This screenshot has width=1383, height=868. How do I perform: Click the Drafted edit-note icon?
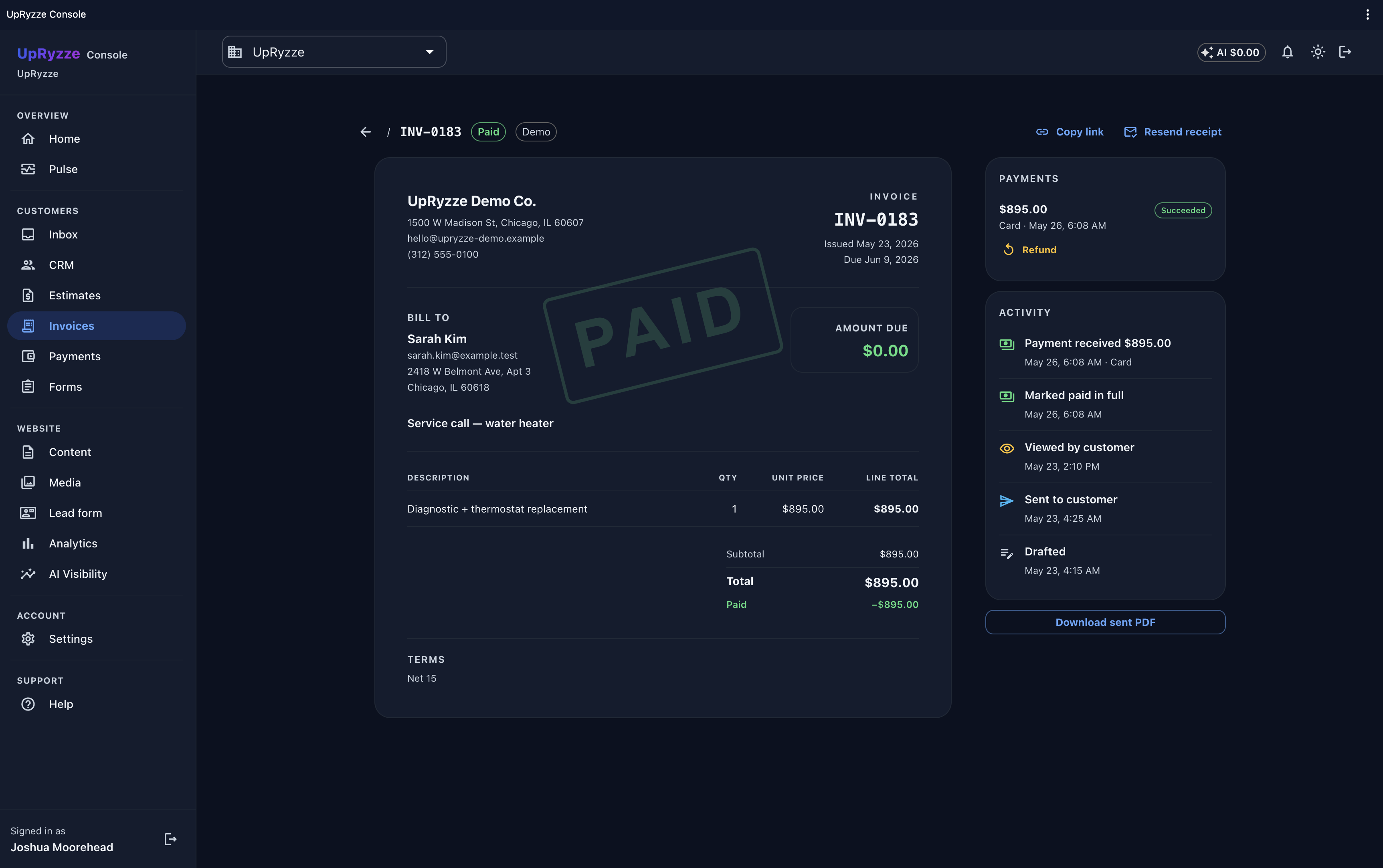tap(1007, 553)
